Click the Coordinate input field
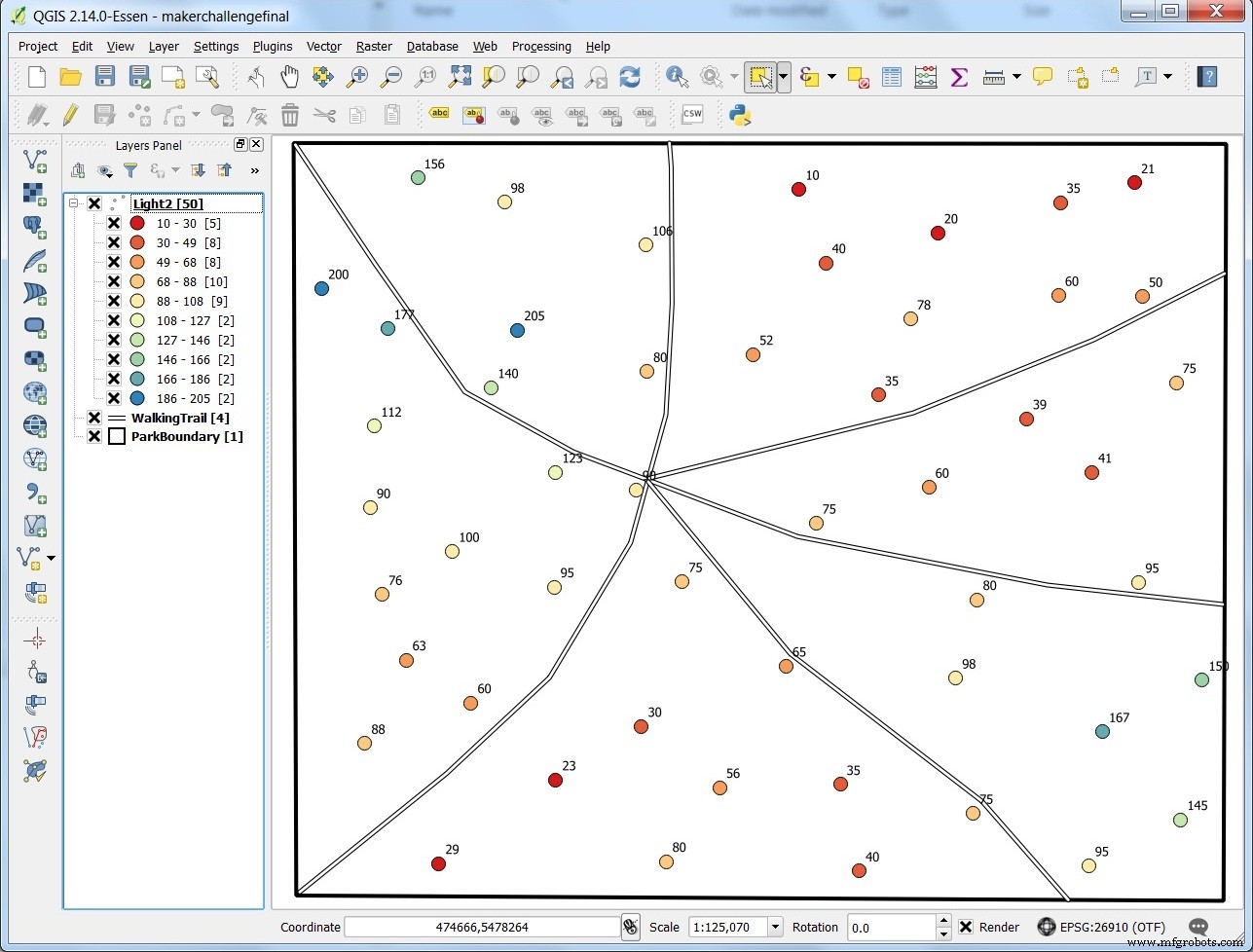This screenshot has width=1253, height=952. tap(482, 927)
